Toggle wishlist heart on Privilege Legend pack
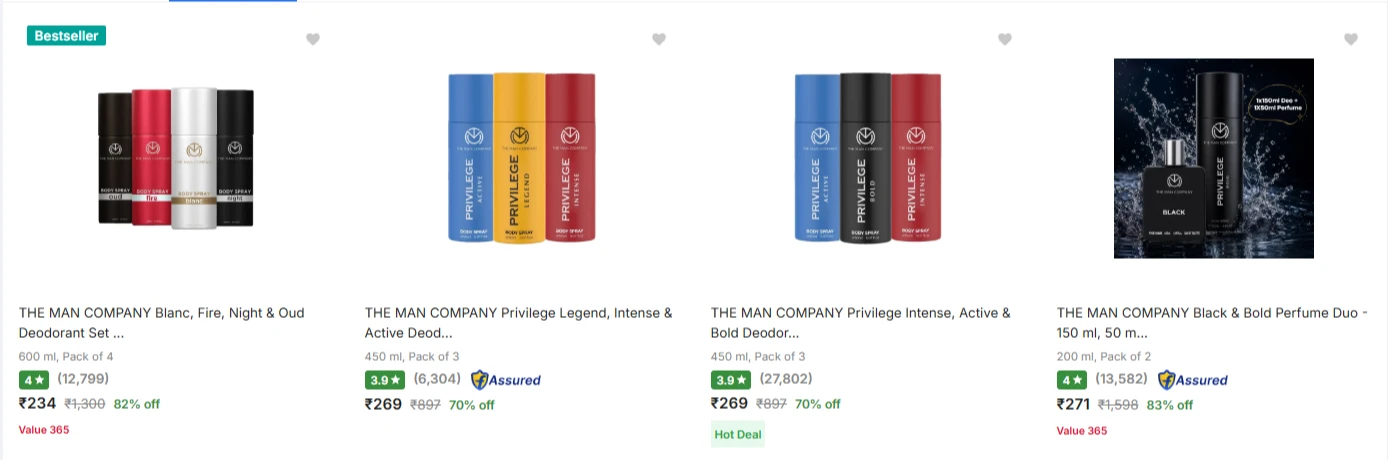This screenshot has width=1388, height=461. [659, 39]
